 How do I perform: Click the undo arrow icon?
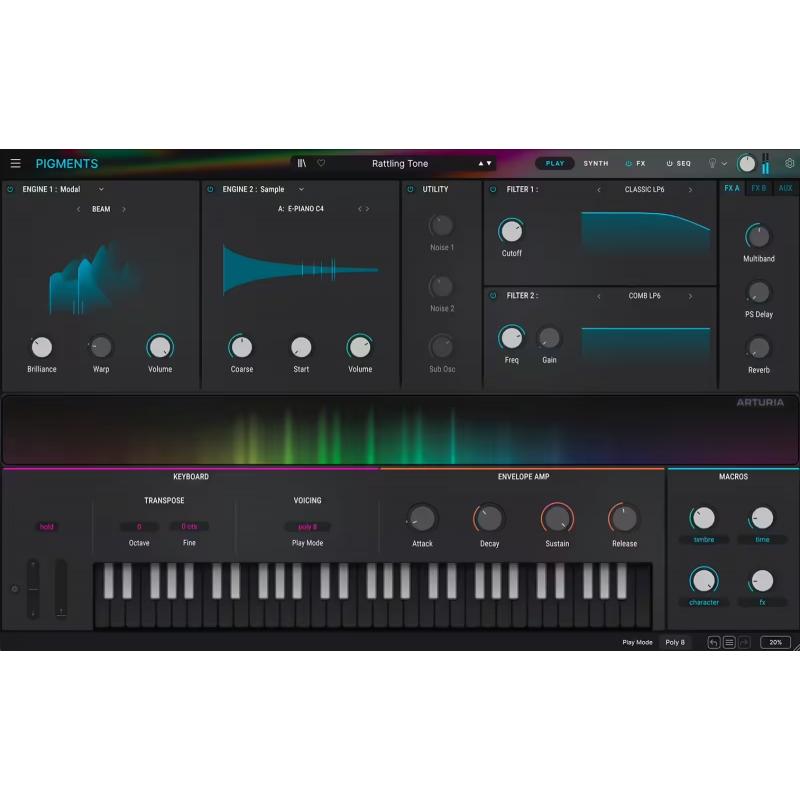713,642
